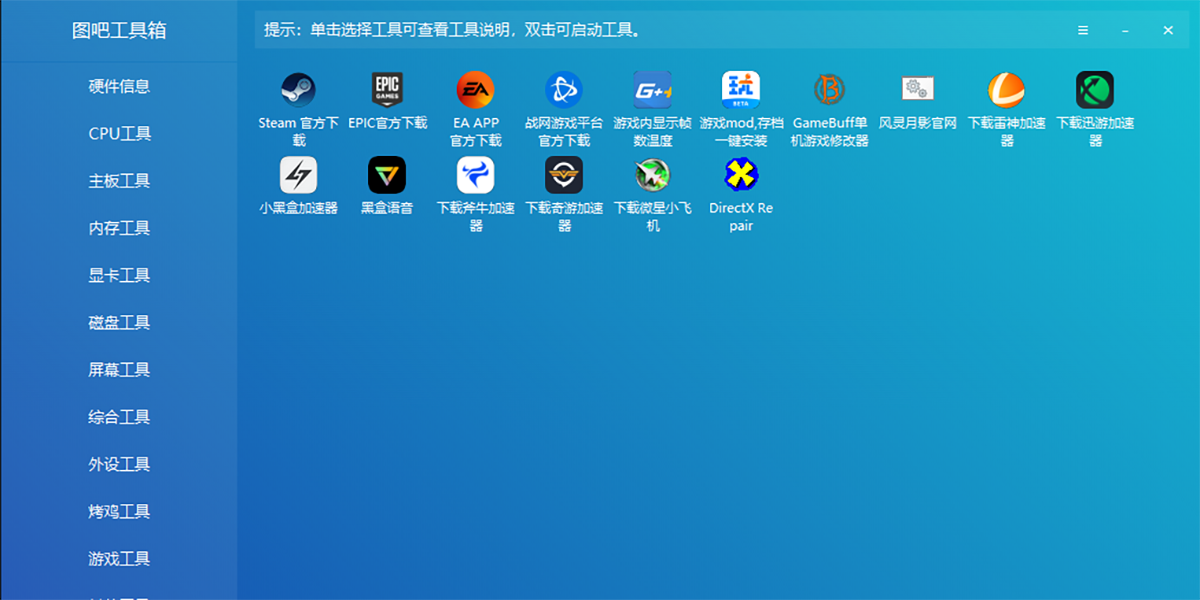The height and width of the screenshot is (600, 1200).
Task: Switch to the 硬件信息 category
Action: coord(118,86)
